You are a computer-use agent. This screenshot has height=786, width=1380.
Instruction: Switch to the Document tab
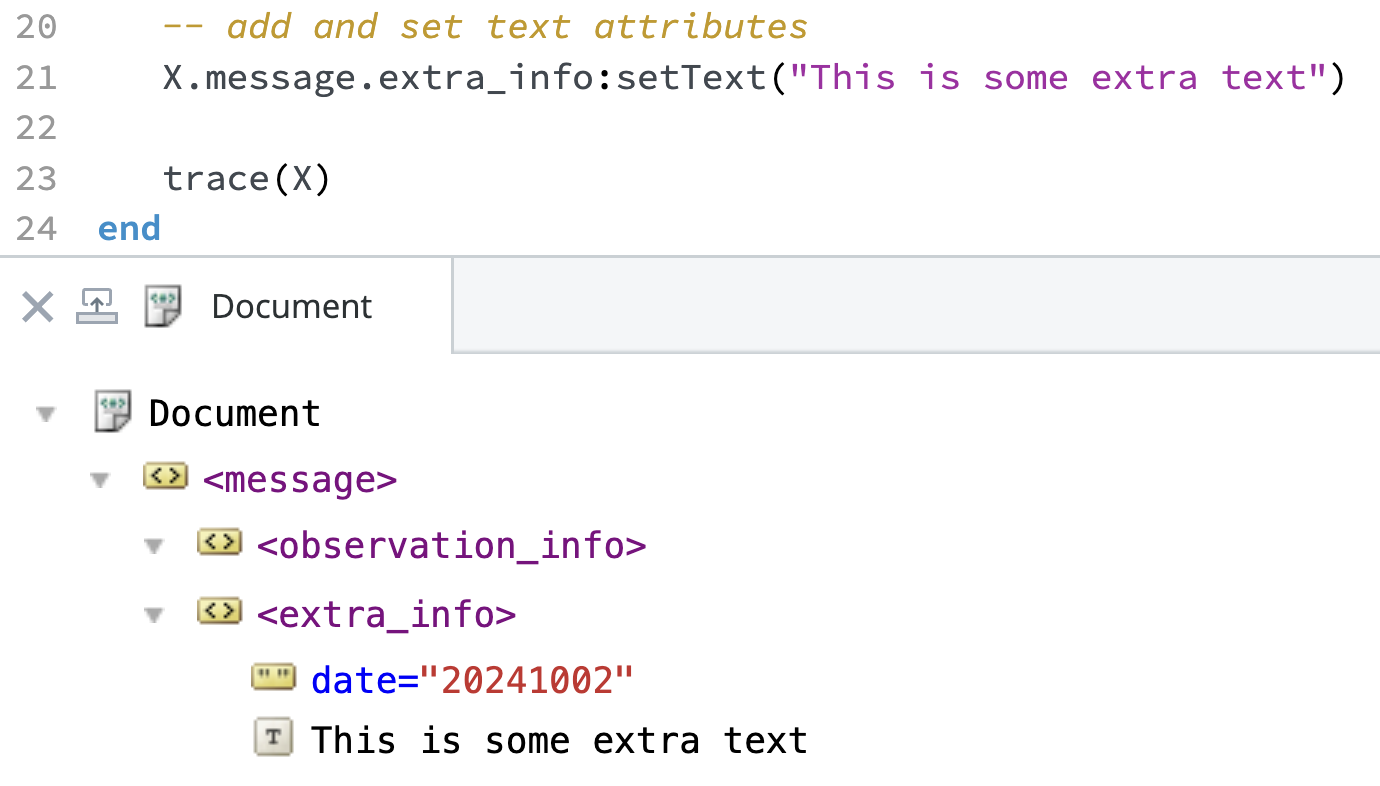(x=292, y=306)
